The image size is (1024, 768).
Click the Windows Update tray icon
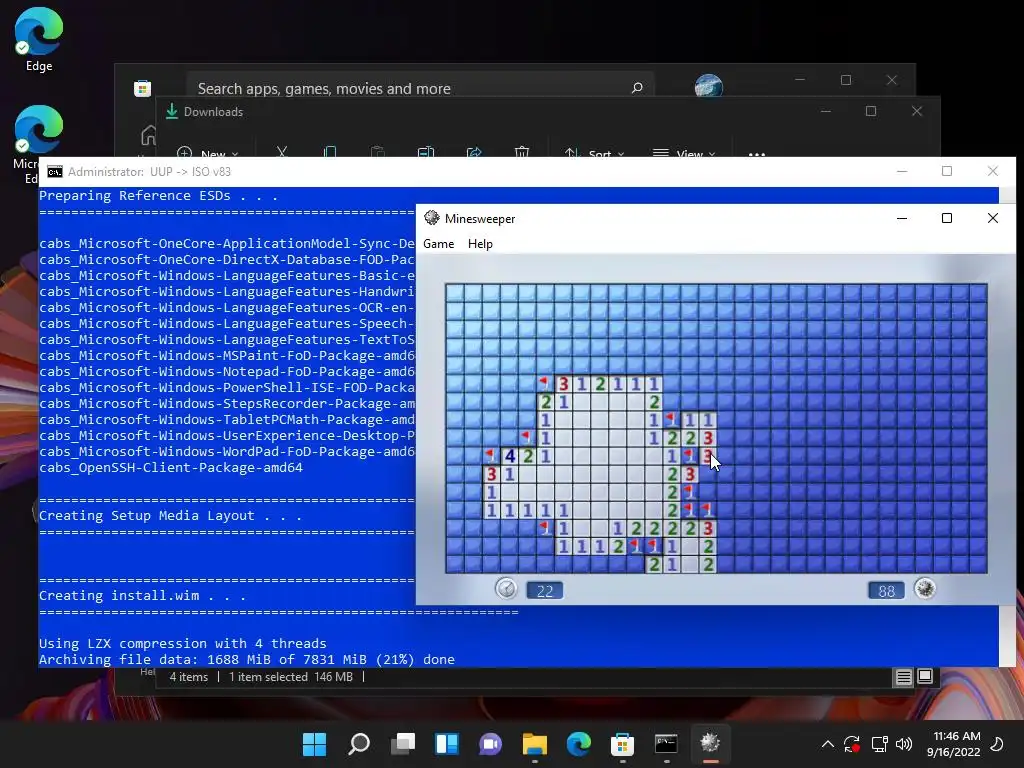click(852, 744)
